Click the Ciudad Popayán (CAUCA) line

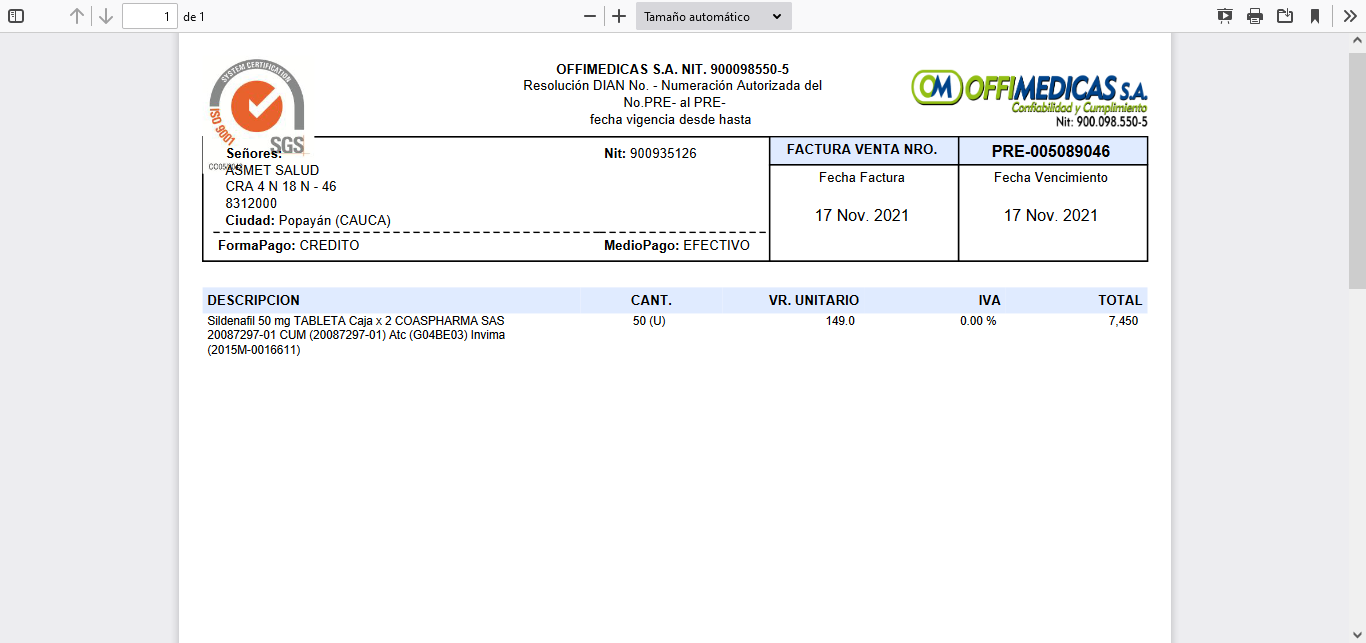tap(308, 220)
